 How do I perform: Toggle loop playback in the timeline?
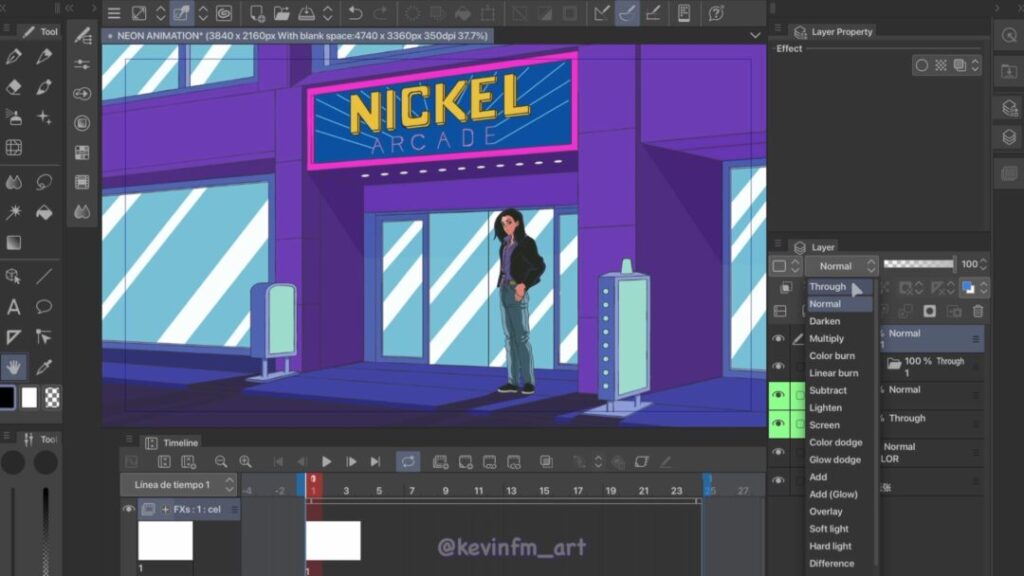407,461
